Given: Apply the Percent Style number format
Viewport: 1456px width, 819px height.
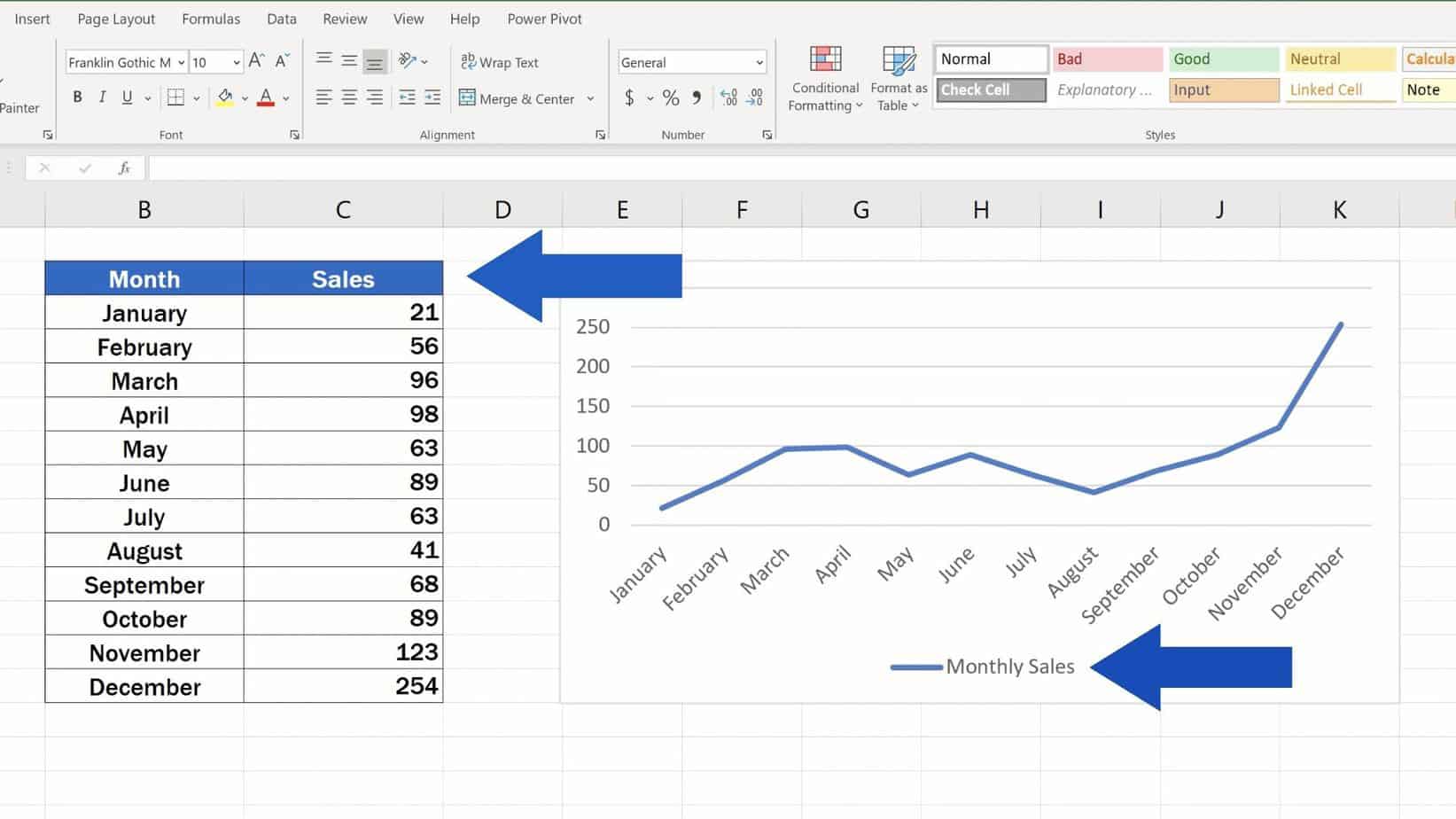Looking at the screenshot, I should click(670, 97).
